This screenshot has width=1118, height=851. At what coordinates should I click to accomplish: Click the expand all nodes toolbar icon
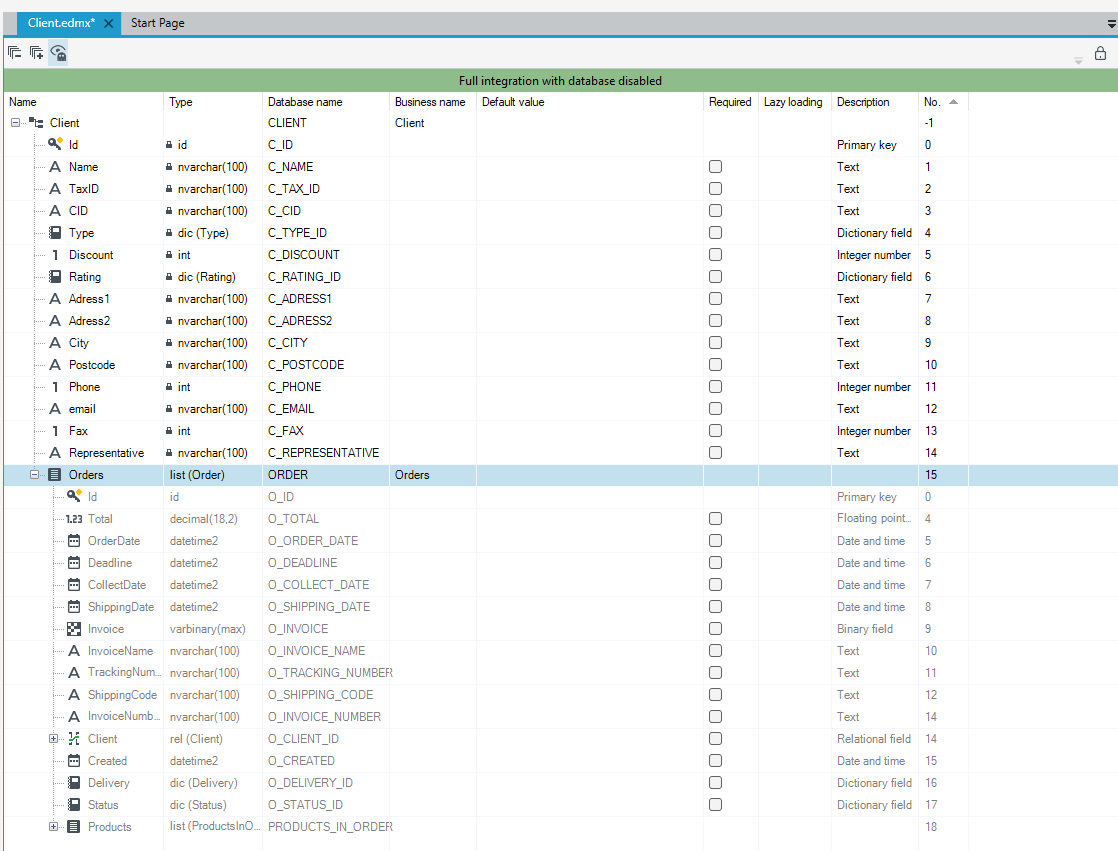pyautogui.click(x=36, y=52)
